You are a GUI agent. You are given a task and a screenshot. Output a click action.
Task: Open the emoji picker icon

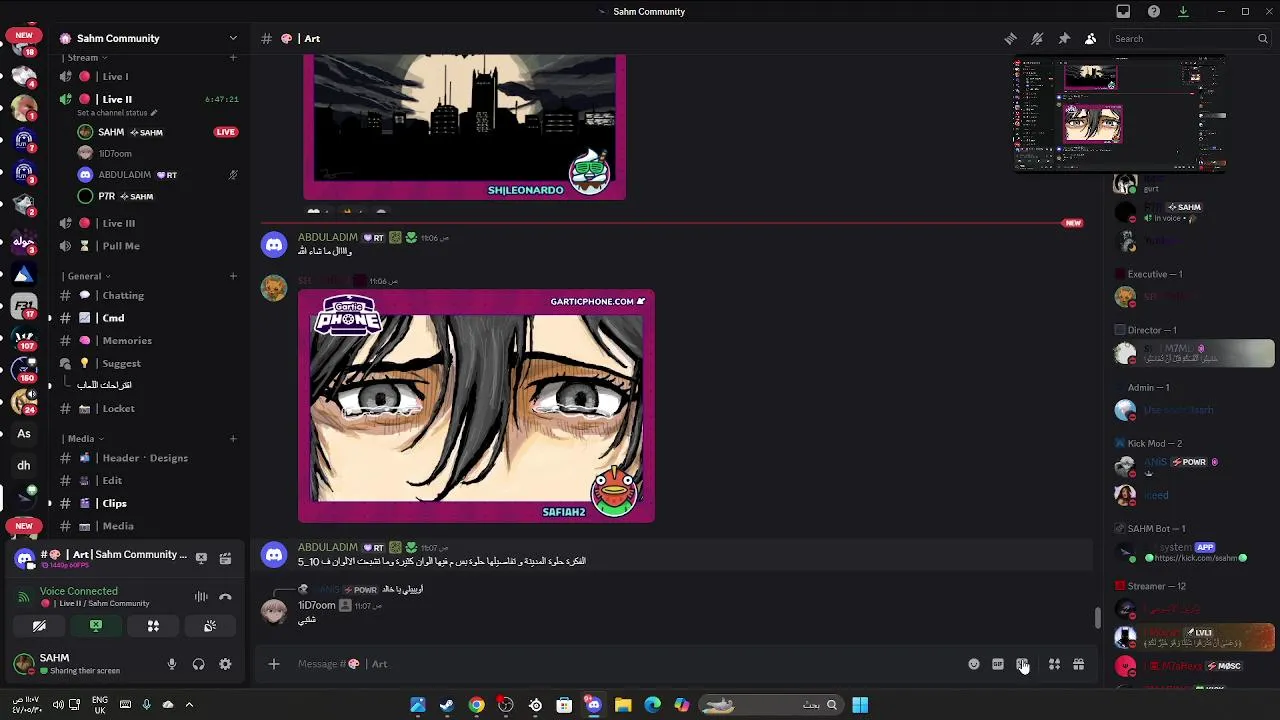pos(974,664)
